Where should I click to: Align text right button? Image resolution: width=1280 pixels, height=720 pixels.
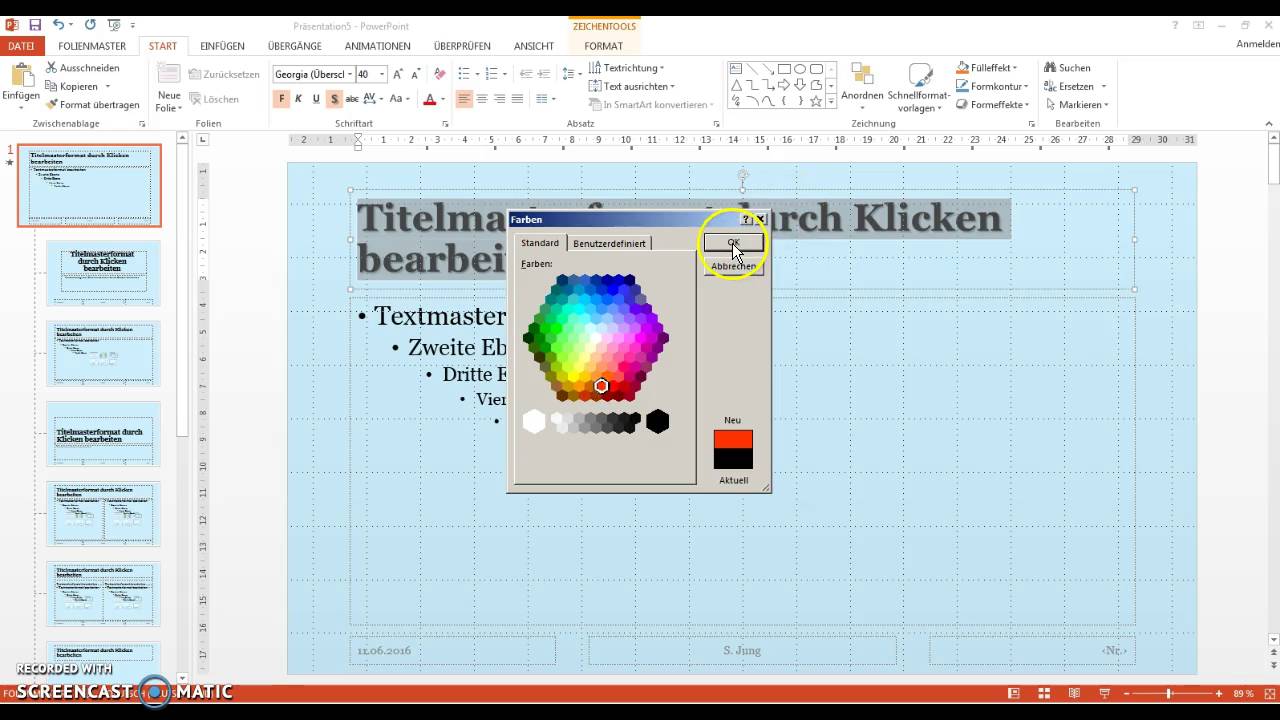point(499,99)
